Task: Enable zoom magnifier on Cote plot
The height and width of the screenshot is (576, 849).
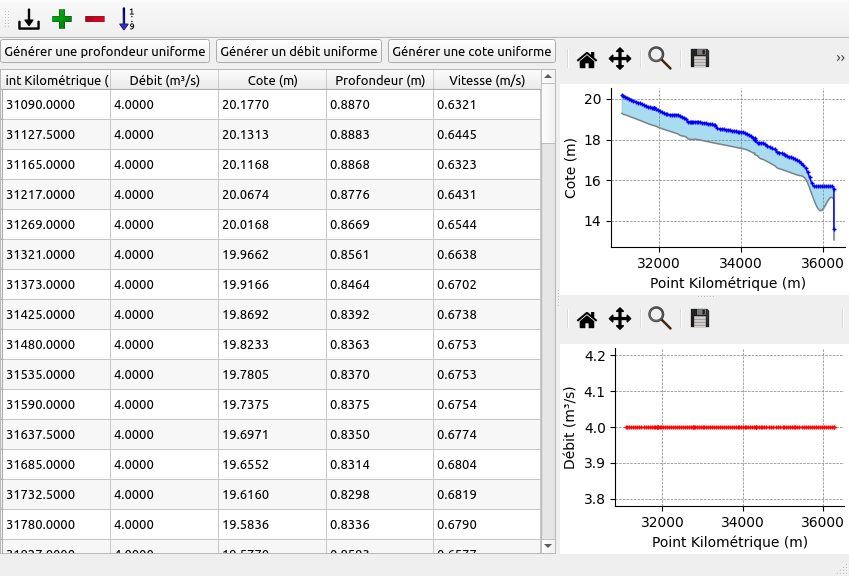Action: [x=659, y=58]
